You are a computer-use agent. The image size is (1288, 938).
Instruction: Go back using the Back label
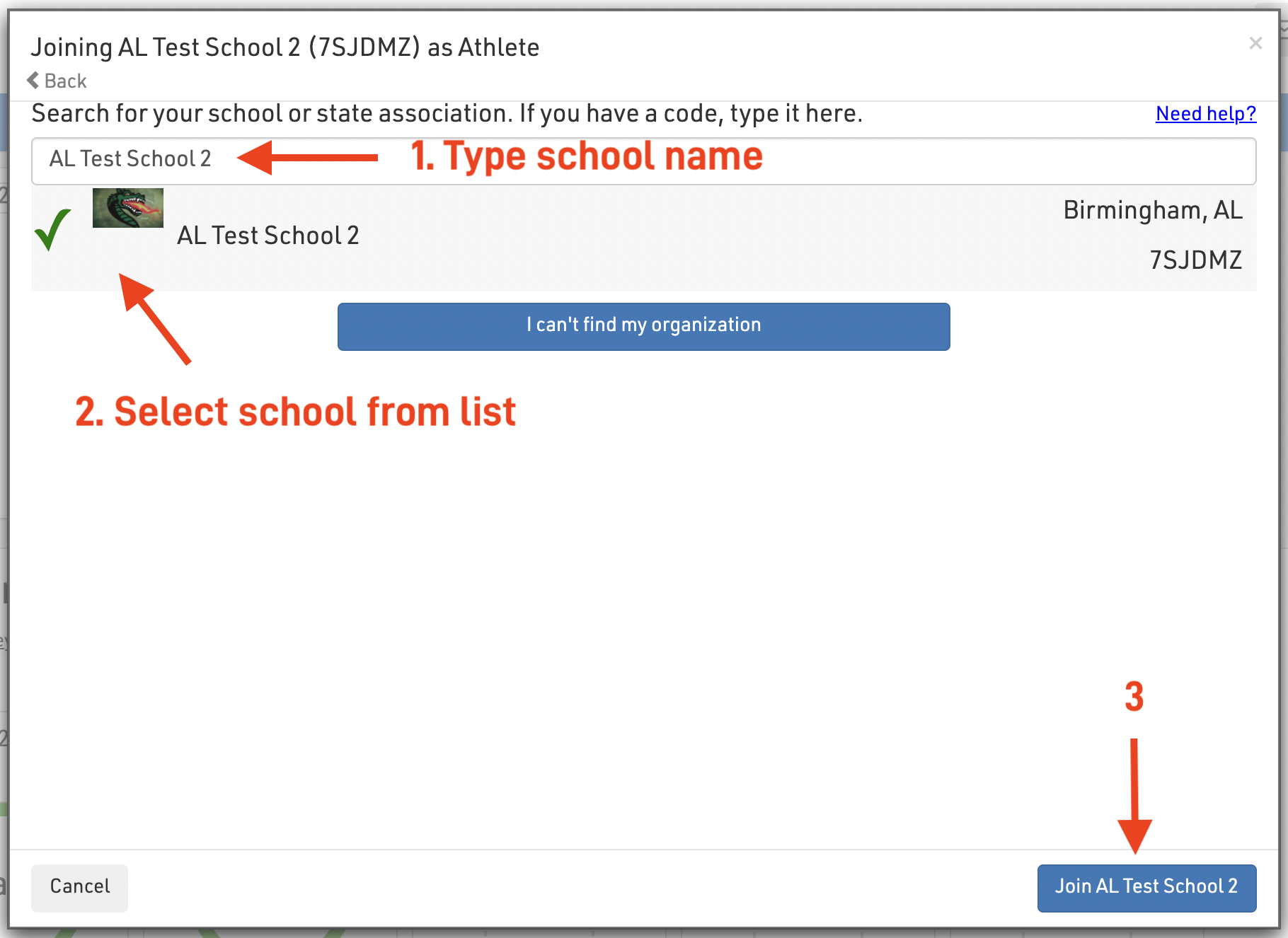(x=65, y=81)
